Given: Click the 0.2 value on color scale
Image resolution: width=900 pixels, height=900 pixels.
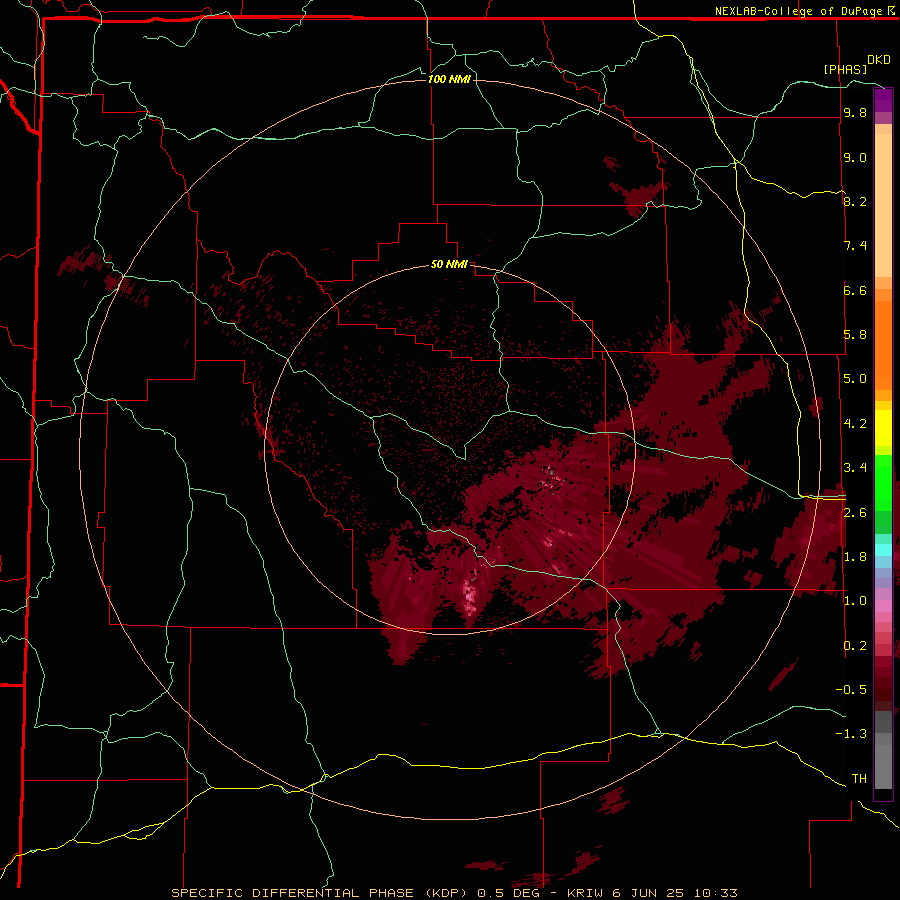Looking at the screenshot, I should coord(855,646).
